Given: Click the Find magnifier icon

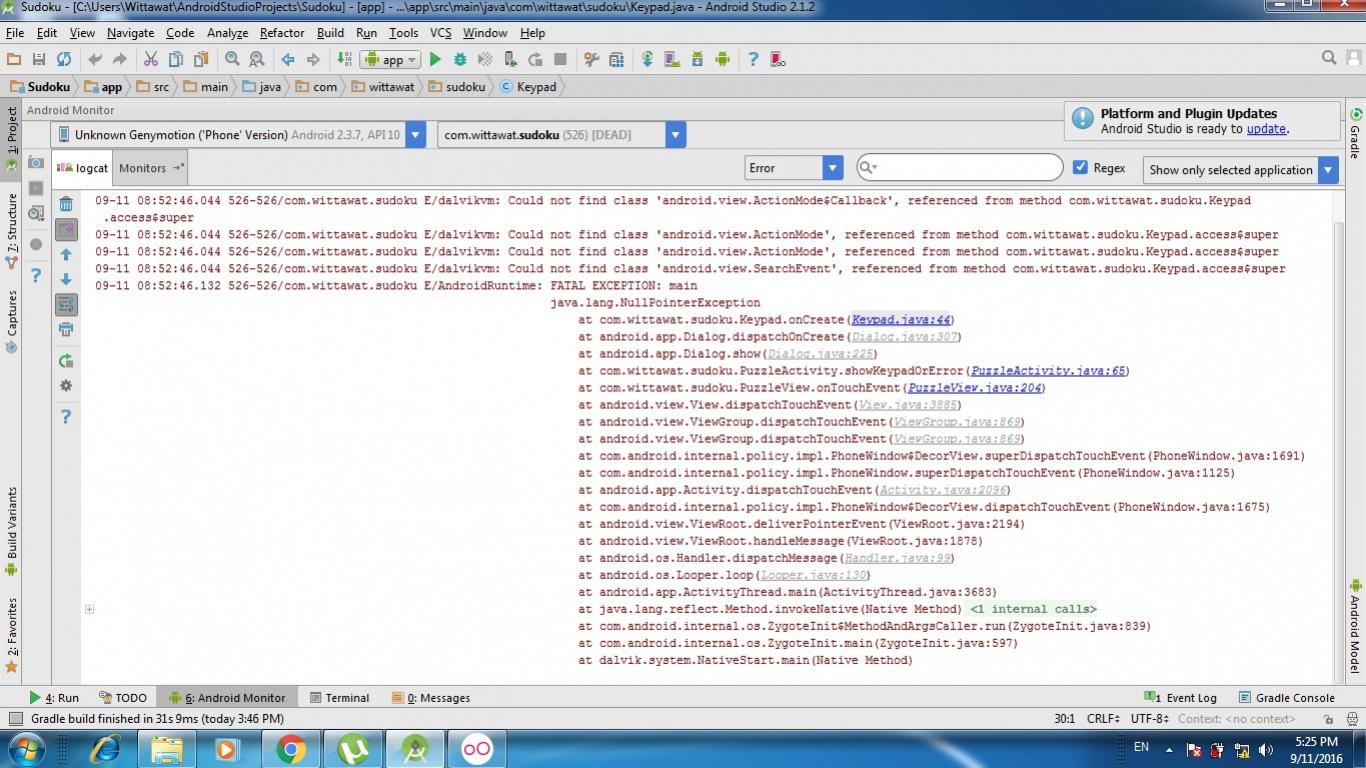Looking at the screenshot, I should pos(232,60).
